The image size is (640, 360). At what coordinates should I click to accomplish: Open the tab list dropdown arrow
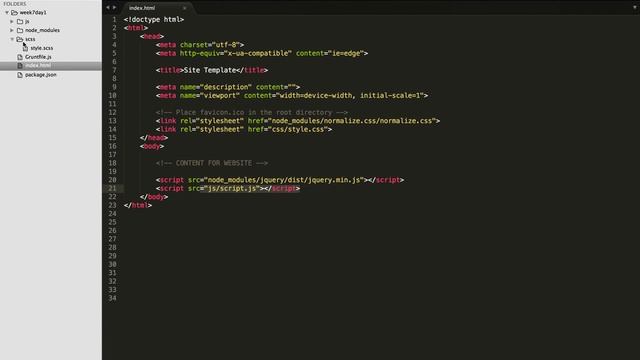(x=635, y=7)
